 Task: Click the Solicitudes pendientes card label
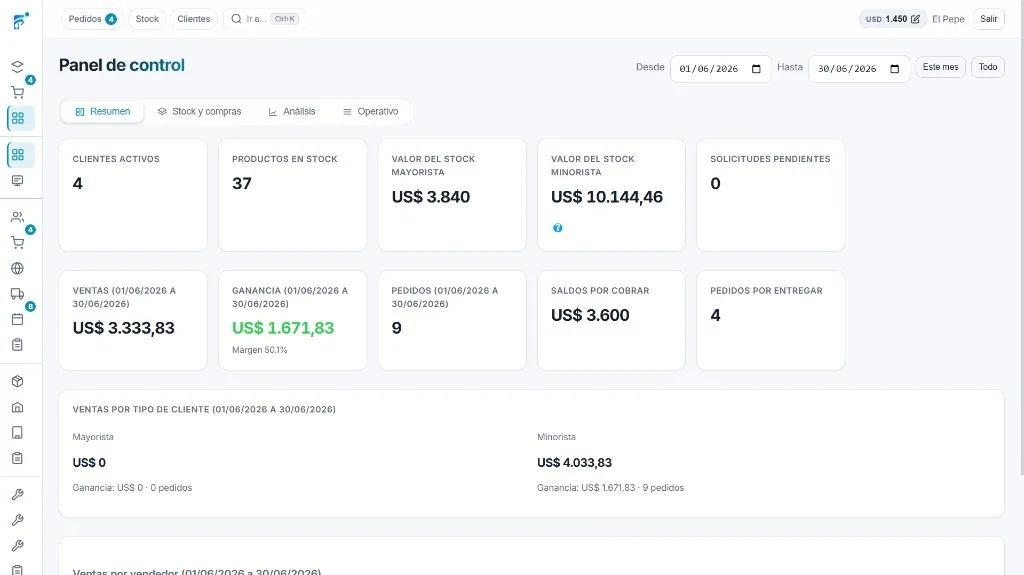[x=771, y=159]
